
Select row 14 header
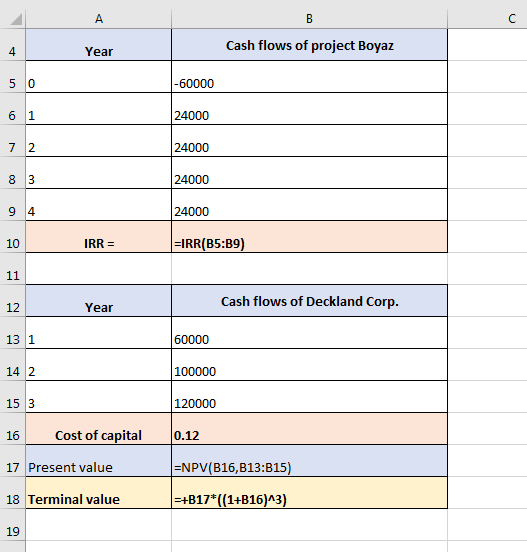click(x=13, y=365)
